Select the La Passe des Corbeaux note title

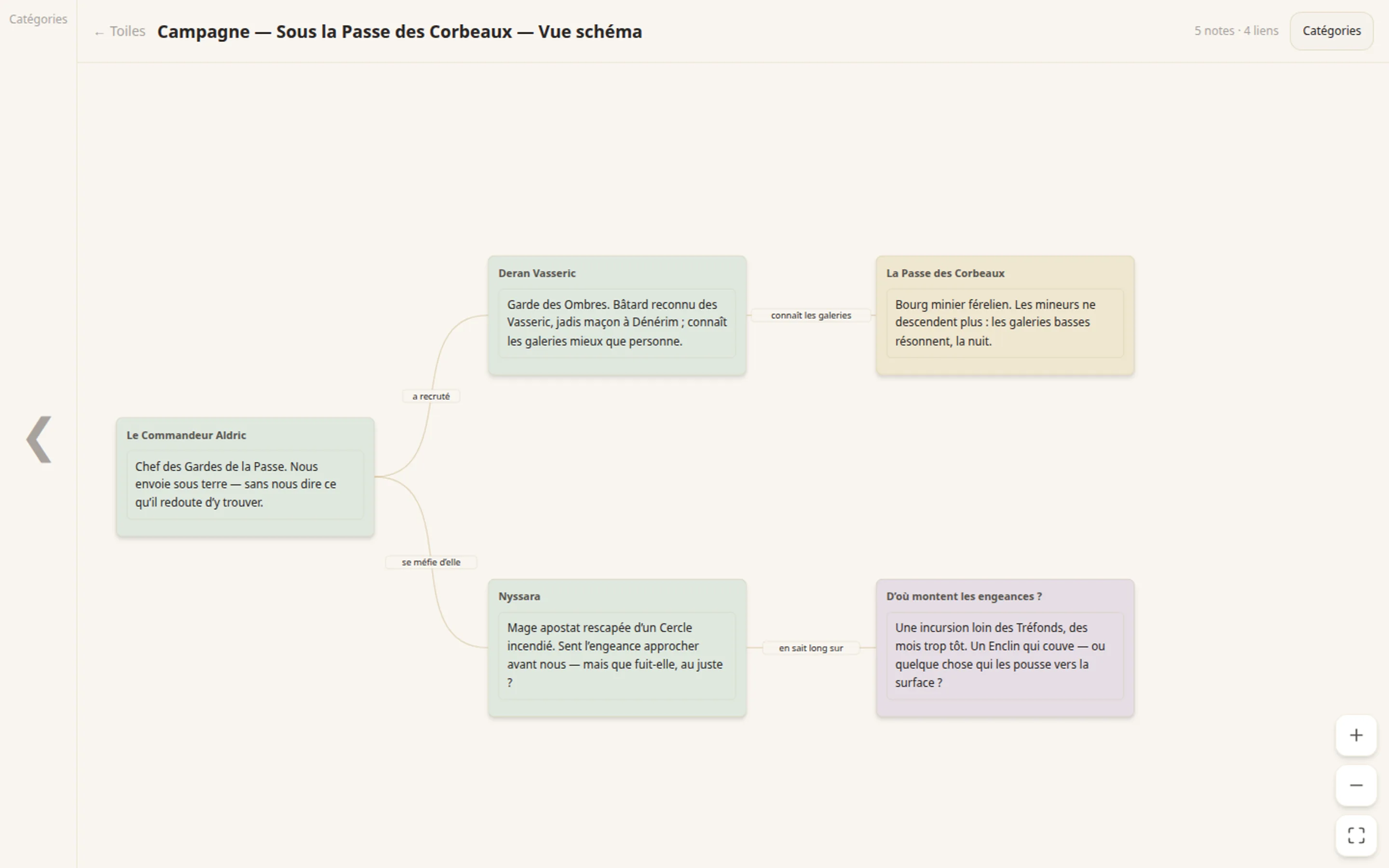point(945,273)
